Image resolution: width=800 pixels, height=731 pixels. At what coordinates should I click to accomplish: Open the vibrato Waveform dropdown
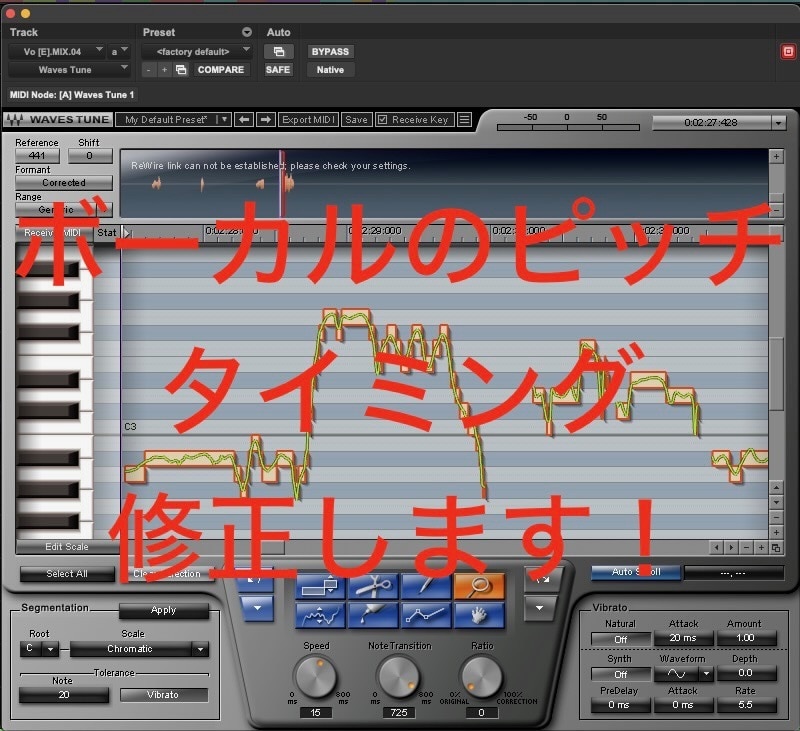pyautogui.click(x=706, y=674)
